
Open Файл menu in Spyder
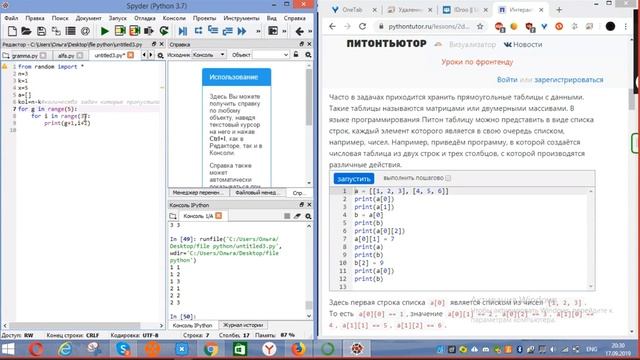11,18
